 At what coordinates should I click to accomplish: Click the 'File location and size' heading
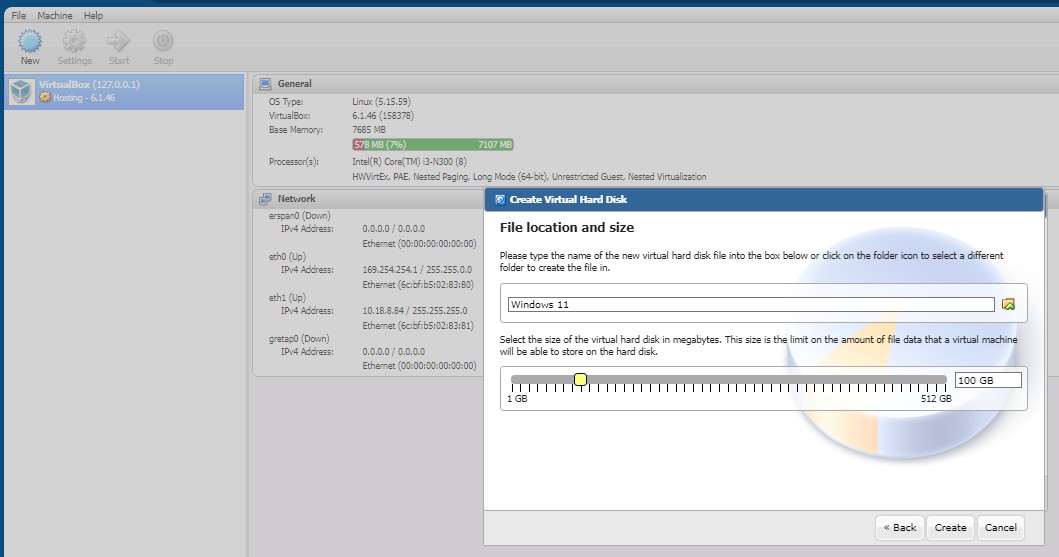pos(567,228)
